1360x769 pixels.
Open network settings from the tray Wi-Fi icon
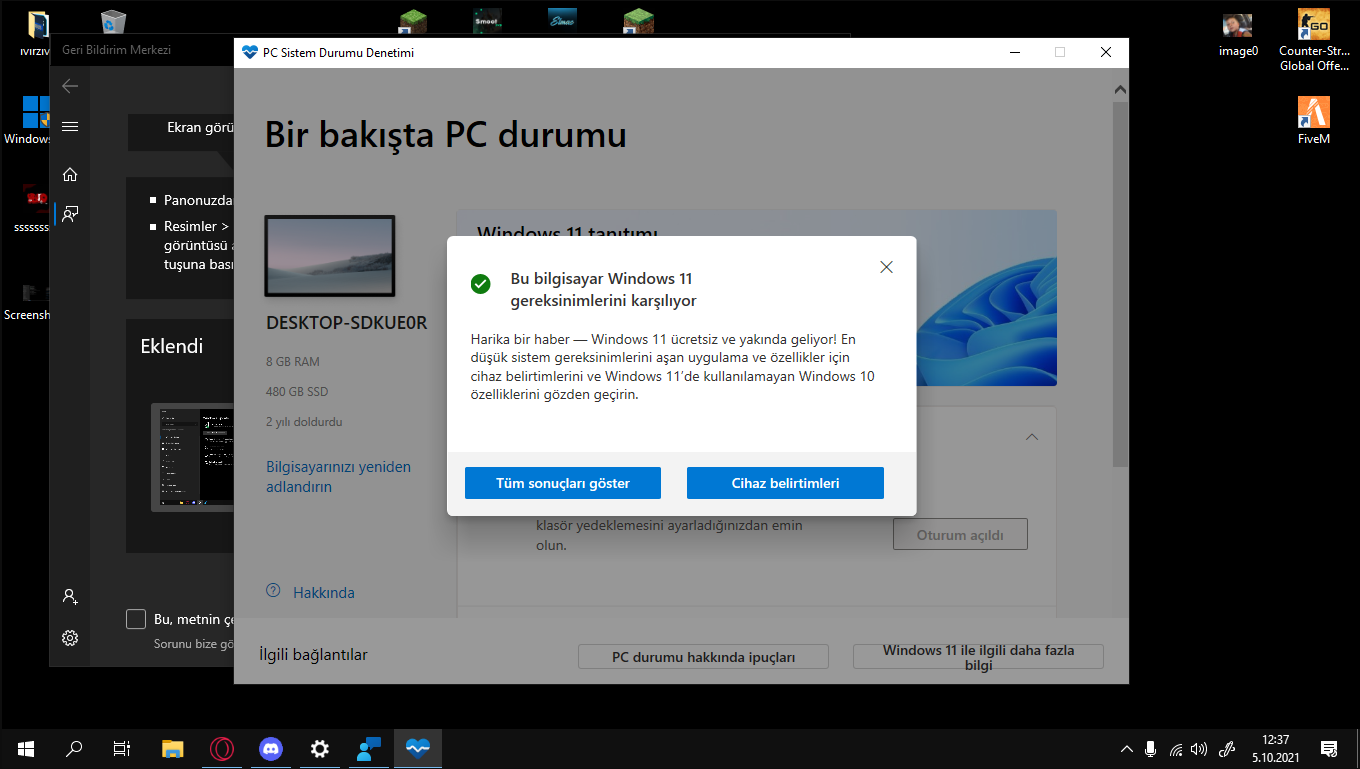[x=1176, y=748]
